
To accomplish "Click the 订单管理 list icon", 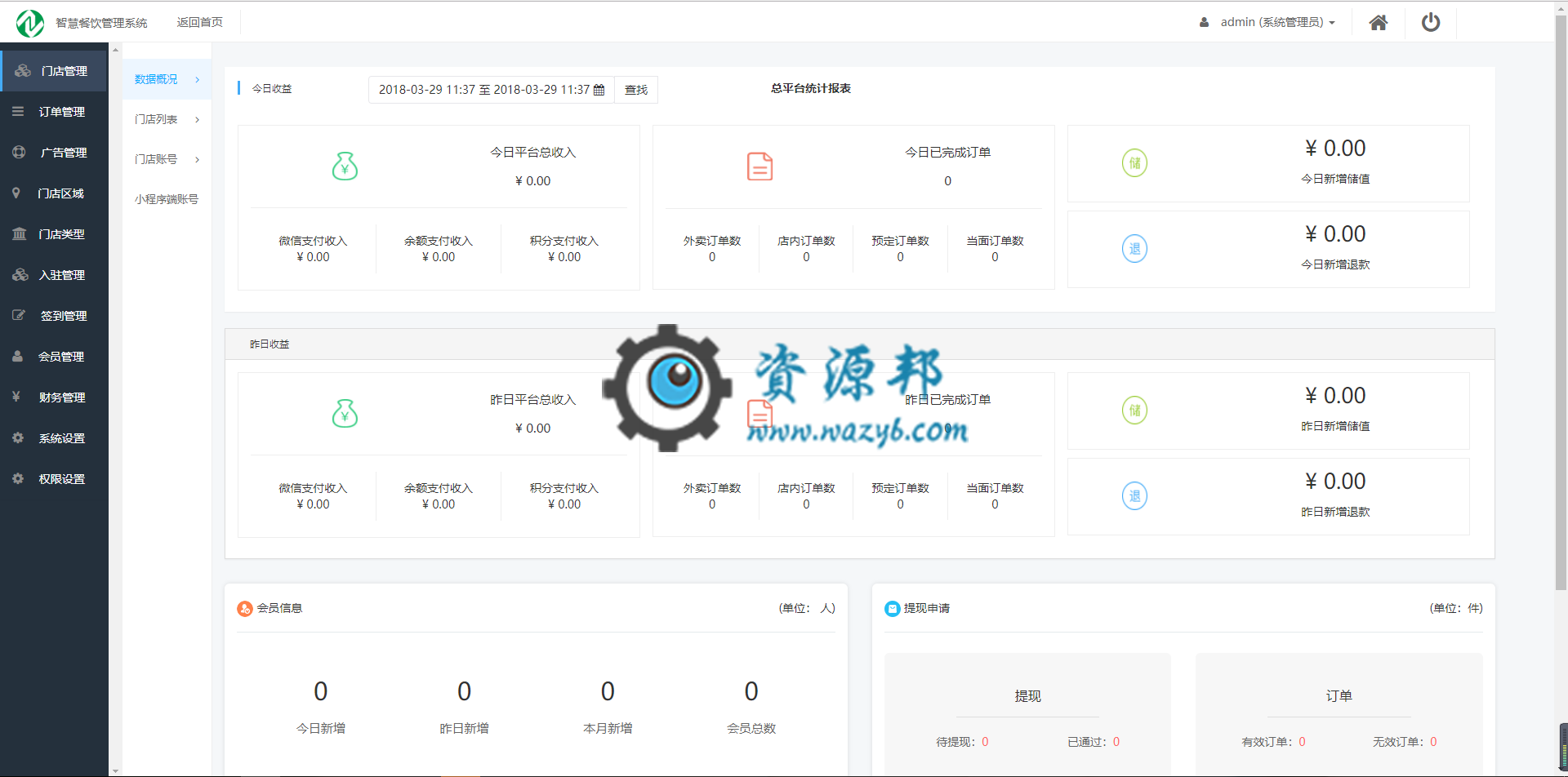I will pos(18,112).
